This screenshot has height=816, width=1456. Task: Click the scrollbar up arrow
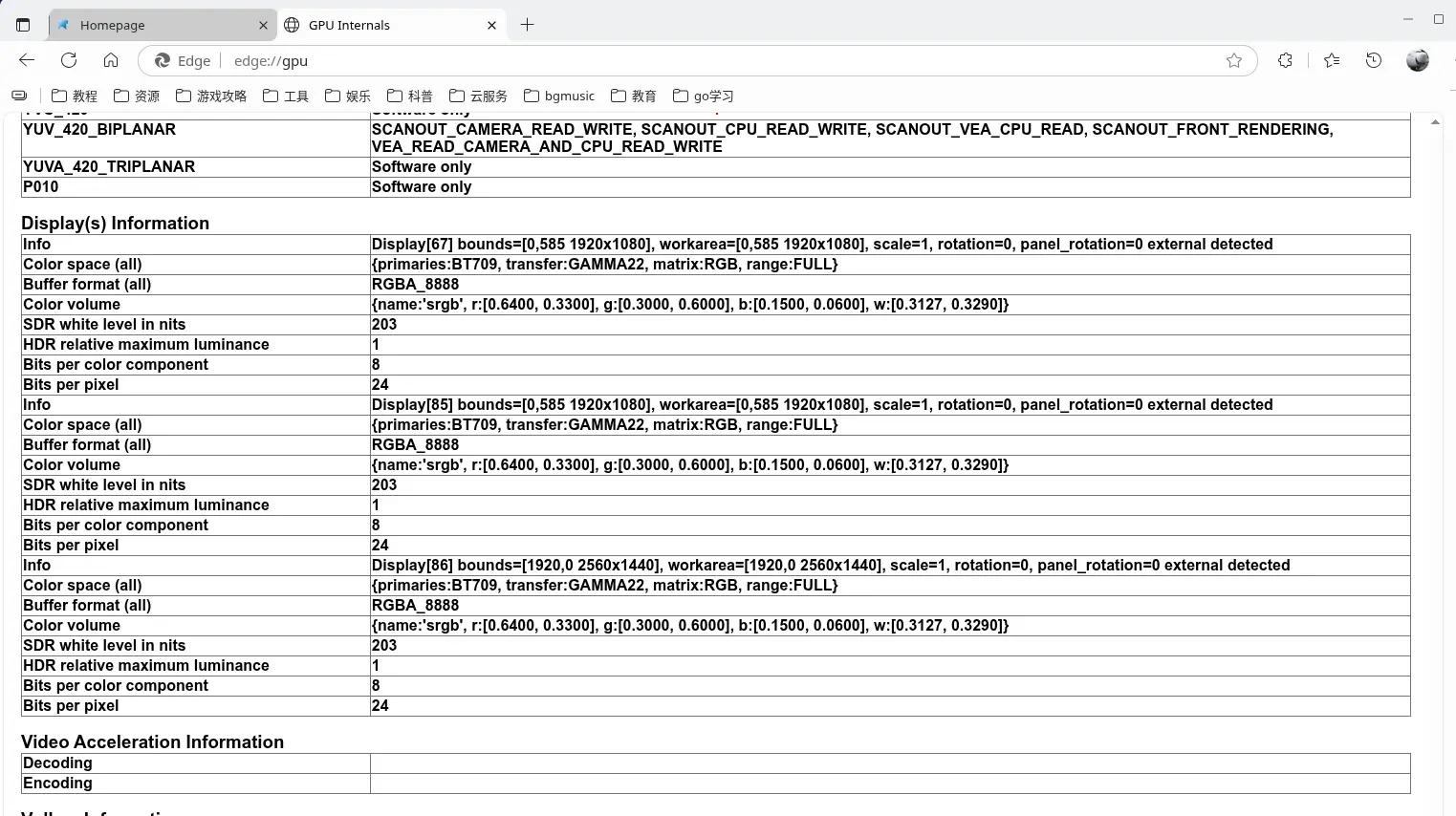click(x=1435, y=122)
